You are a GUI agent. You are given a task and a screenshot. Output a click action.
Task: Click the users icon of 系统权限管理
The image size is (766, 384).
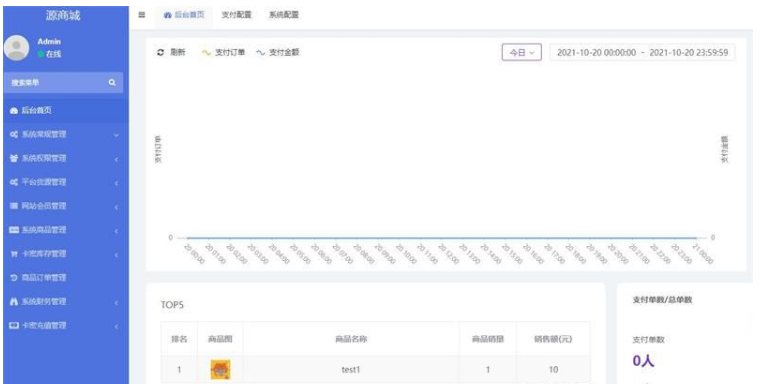[x=14, y=158]
